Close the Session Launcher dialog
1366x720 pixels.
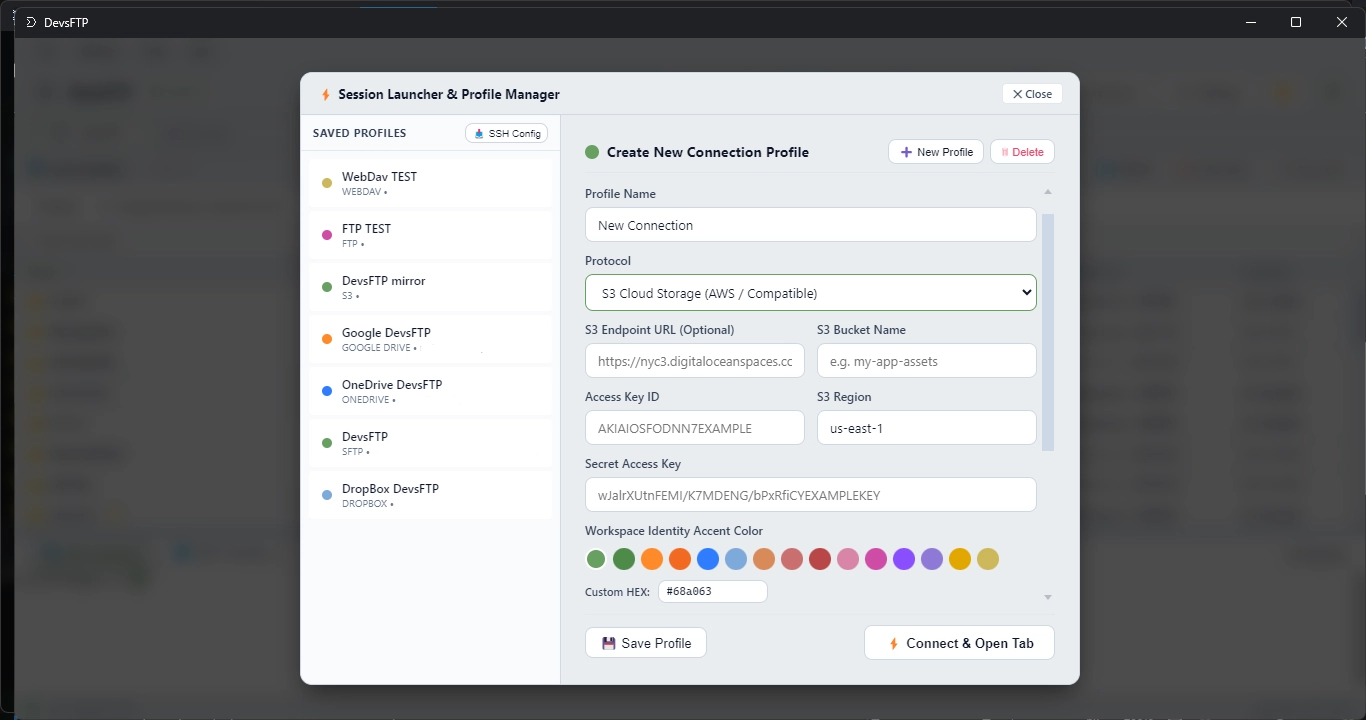pos(1032,94)
